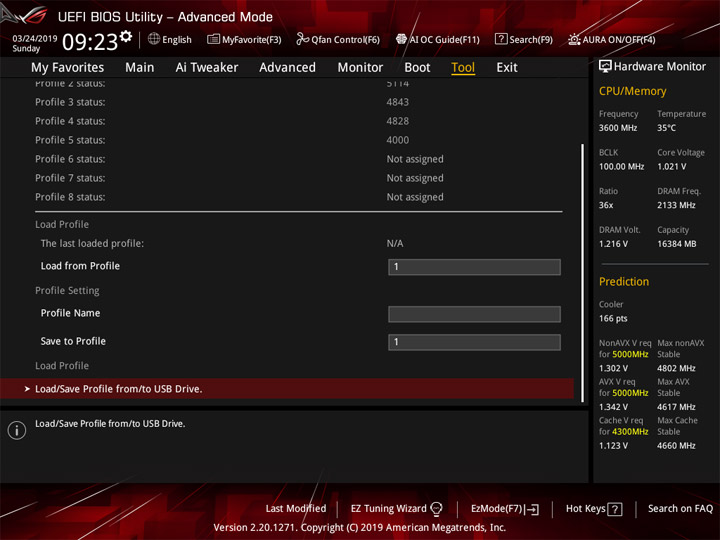
Task: Click the Load from Profile label
Action: point(80,266)
